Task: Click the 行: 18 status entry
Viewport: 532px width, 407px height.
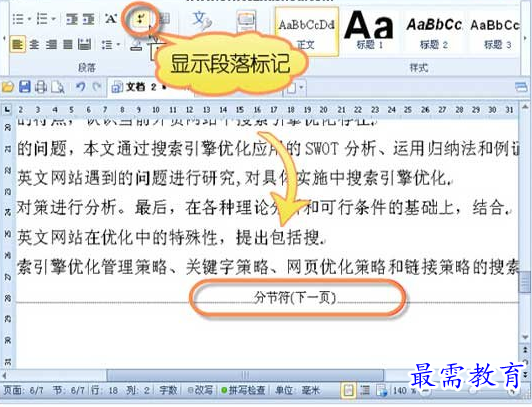Action: 104,391
